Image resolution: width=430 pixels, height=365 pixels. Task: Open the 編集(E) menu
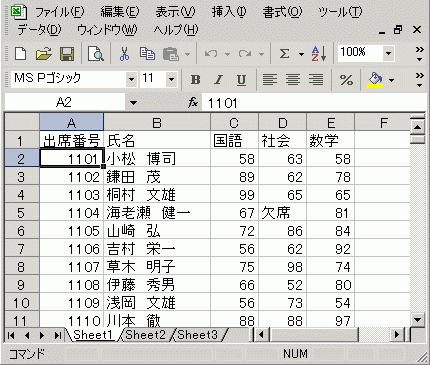(120, 12)
